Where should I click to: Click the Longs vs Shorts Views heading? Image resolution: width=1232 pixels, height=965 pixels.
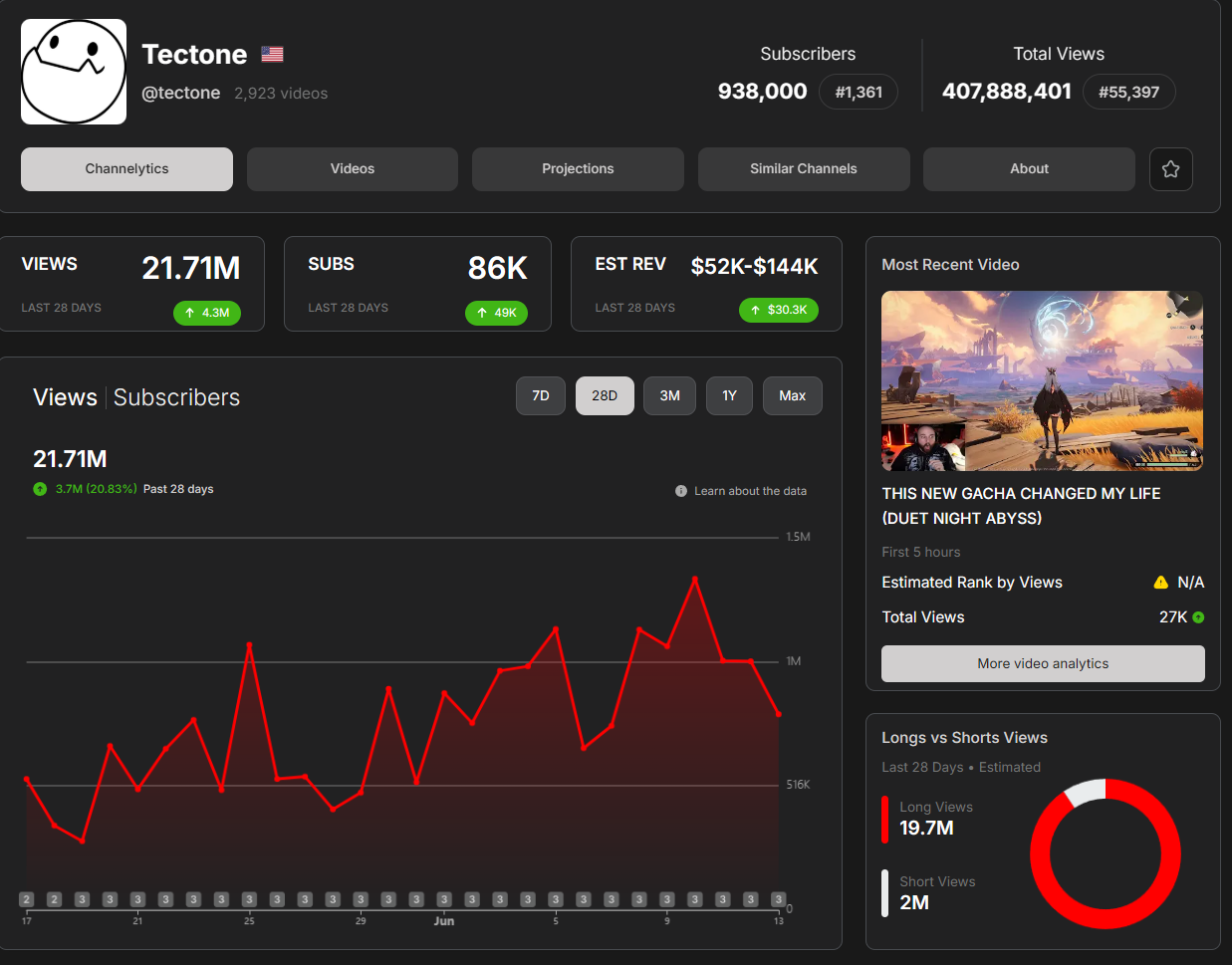(964, 738)
